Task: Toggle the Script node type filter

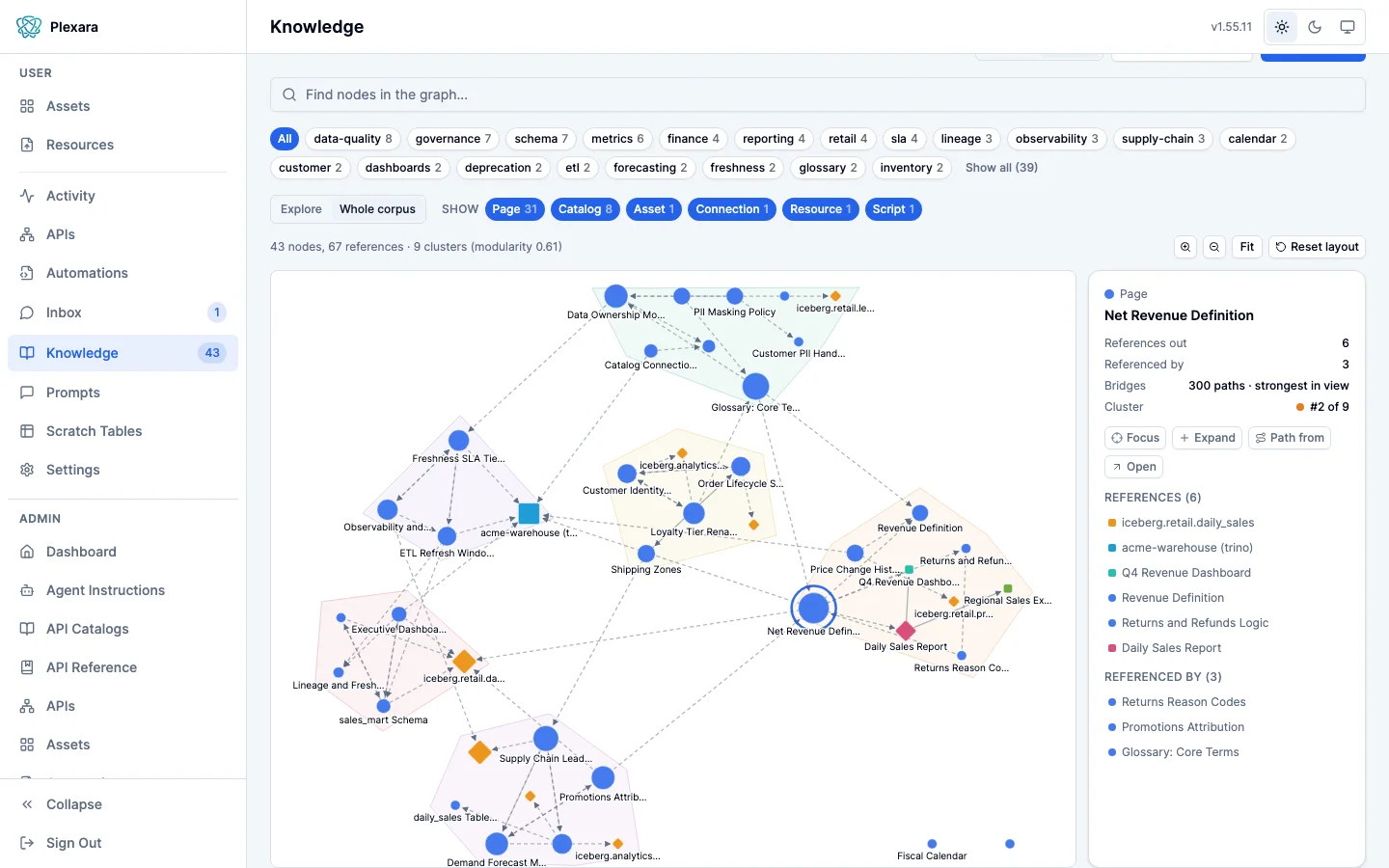Action: point(894,209)
